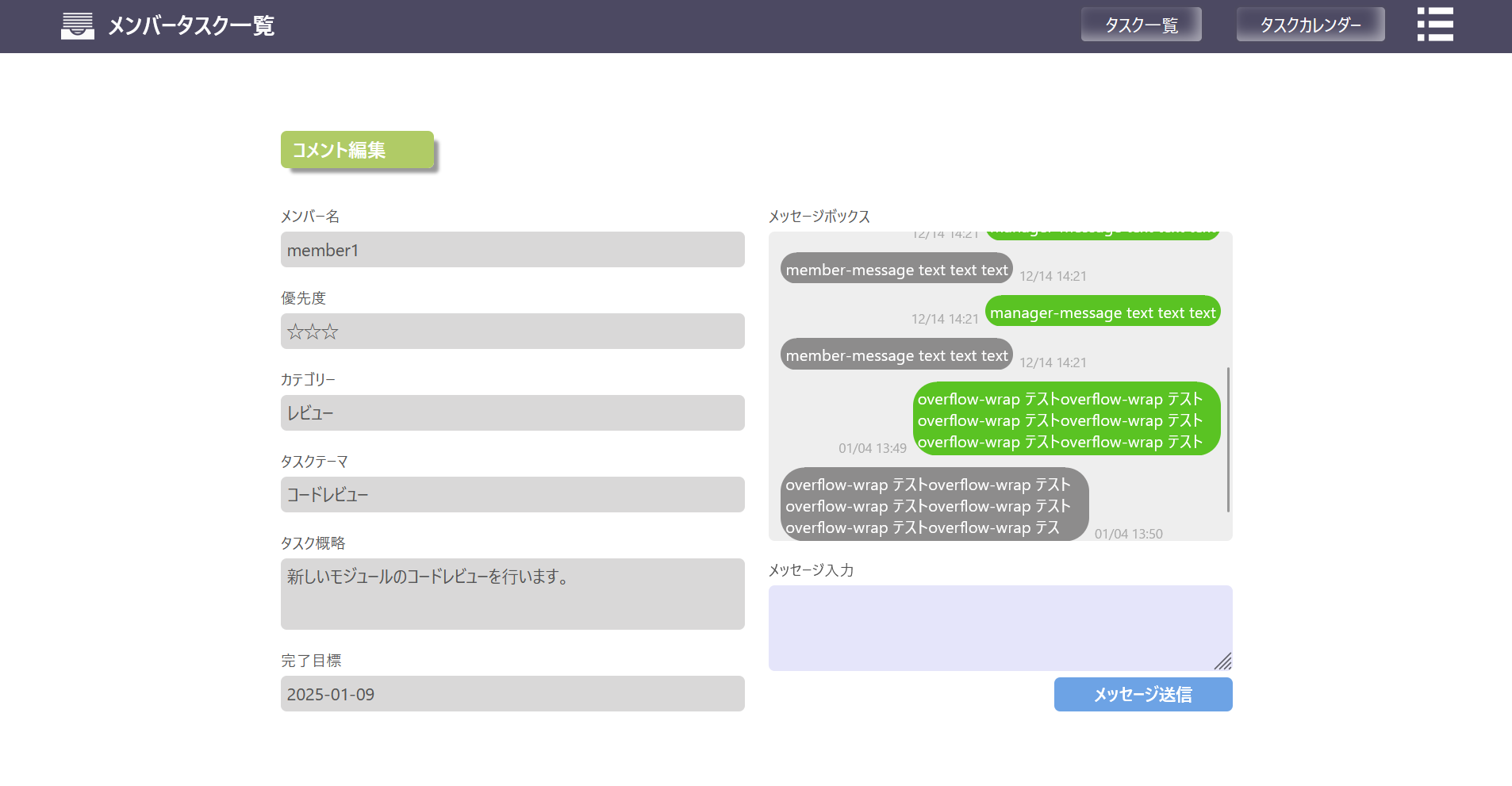Screen dimensions: 1512x786
Task: Open the タスク一覧 page
Action: click(1141, 25)
